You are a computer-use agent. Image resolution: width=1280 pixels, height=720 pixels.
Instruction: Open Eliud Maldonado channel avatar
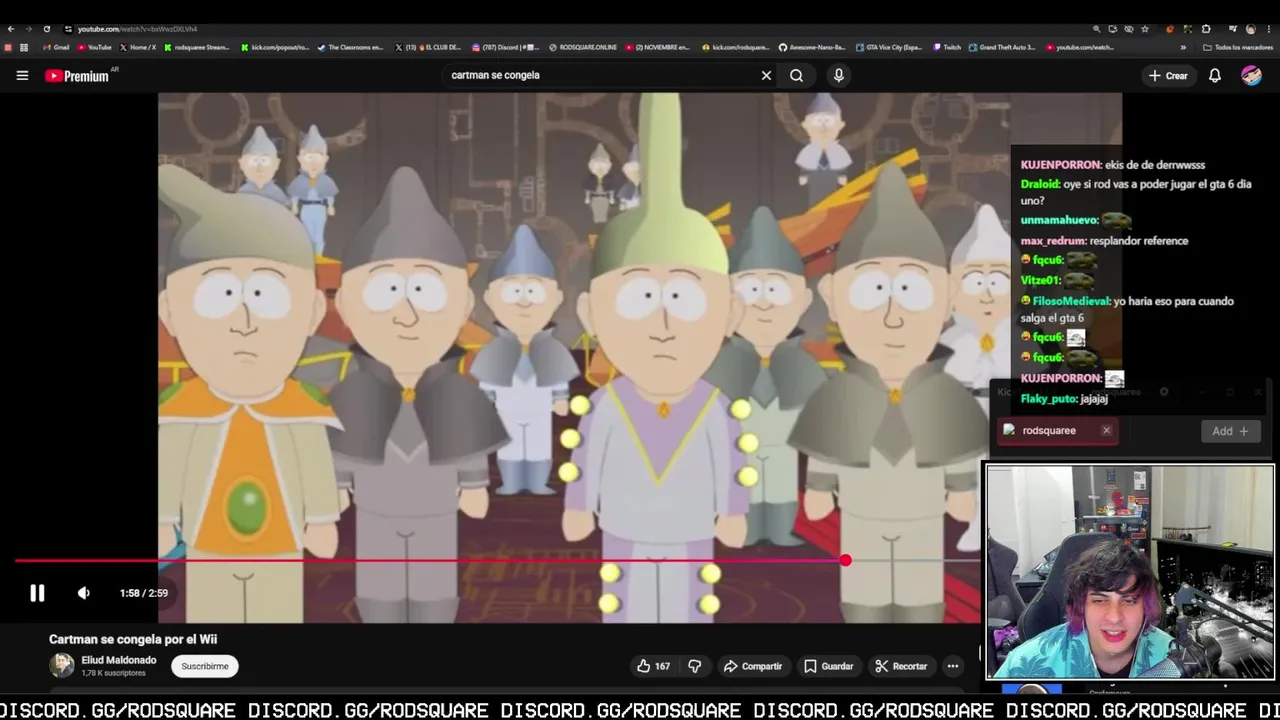(x=62, y=665)
